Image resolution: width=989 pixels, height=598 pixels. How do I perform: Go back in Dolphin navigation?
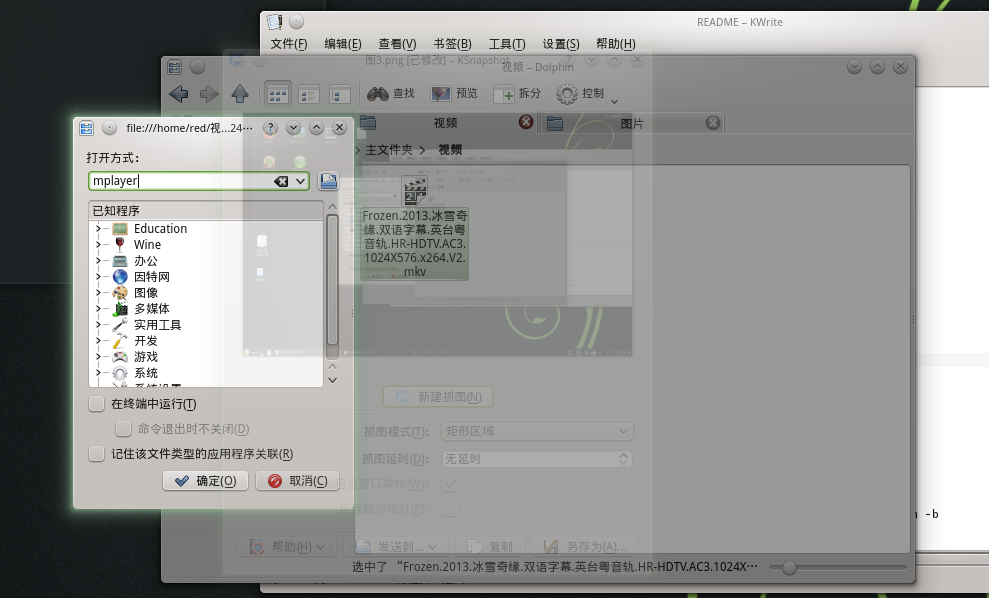pyautogui.click(x=178, y=94)
